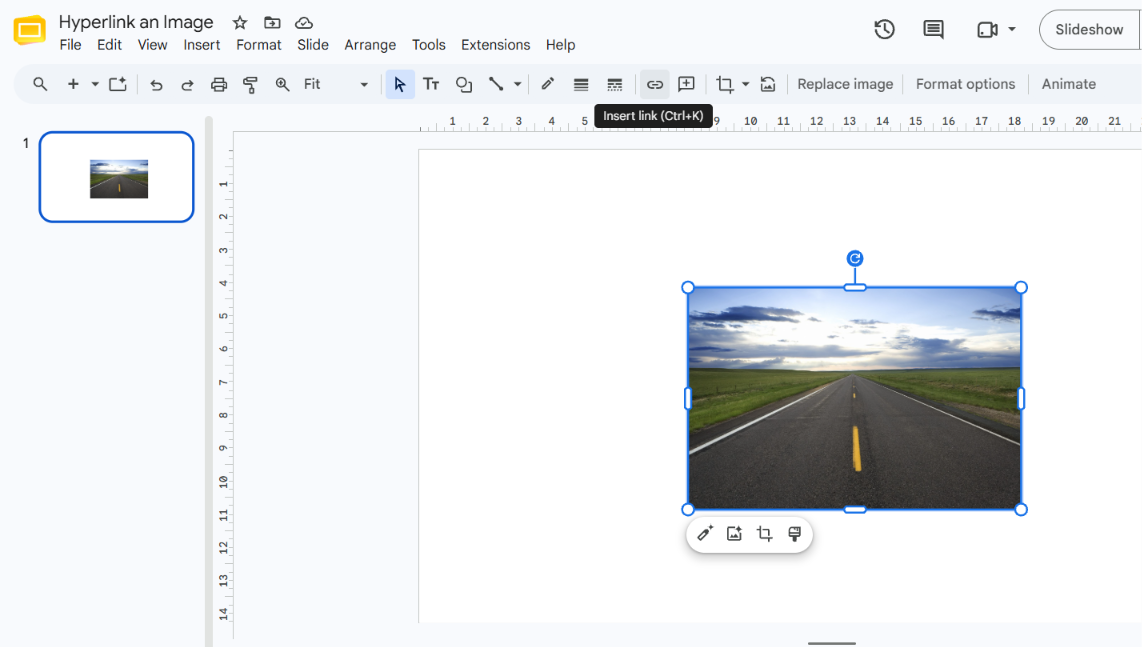Expand the line type dropdown arrow

coord(518,85)
